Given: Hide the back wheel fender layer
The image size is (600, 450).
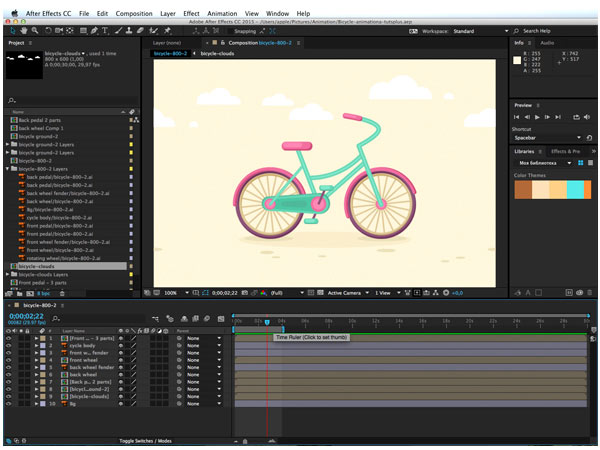Looking at the screenshot, I should (x=8, y=367).
